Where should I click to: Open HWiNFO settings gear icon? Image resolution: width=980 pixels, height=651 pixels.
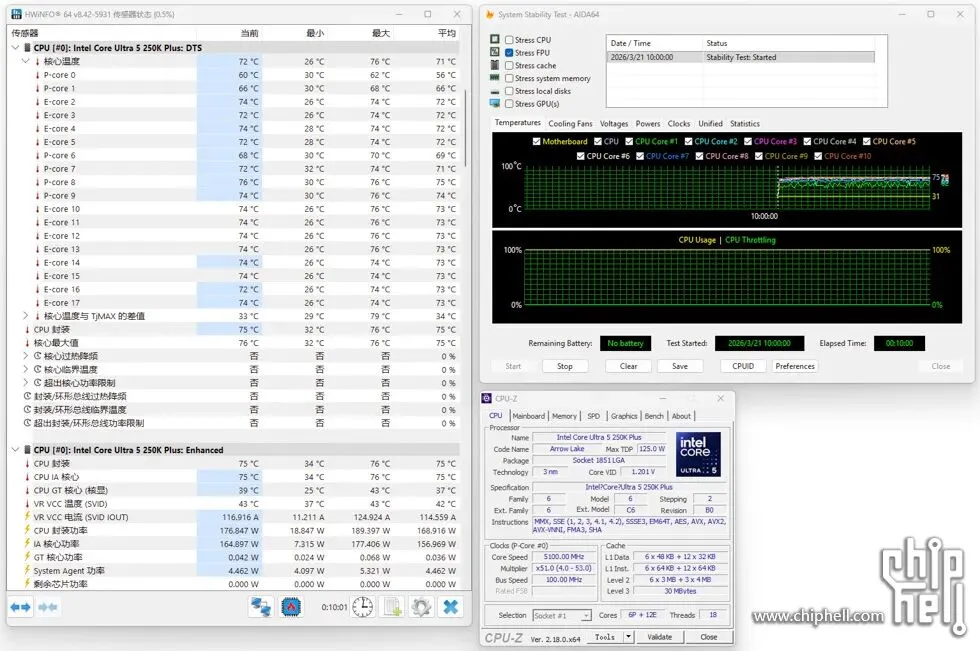(x=421, y=607)
